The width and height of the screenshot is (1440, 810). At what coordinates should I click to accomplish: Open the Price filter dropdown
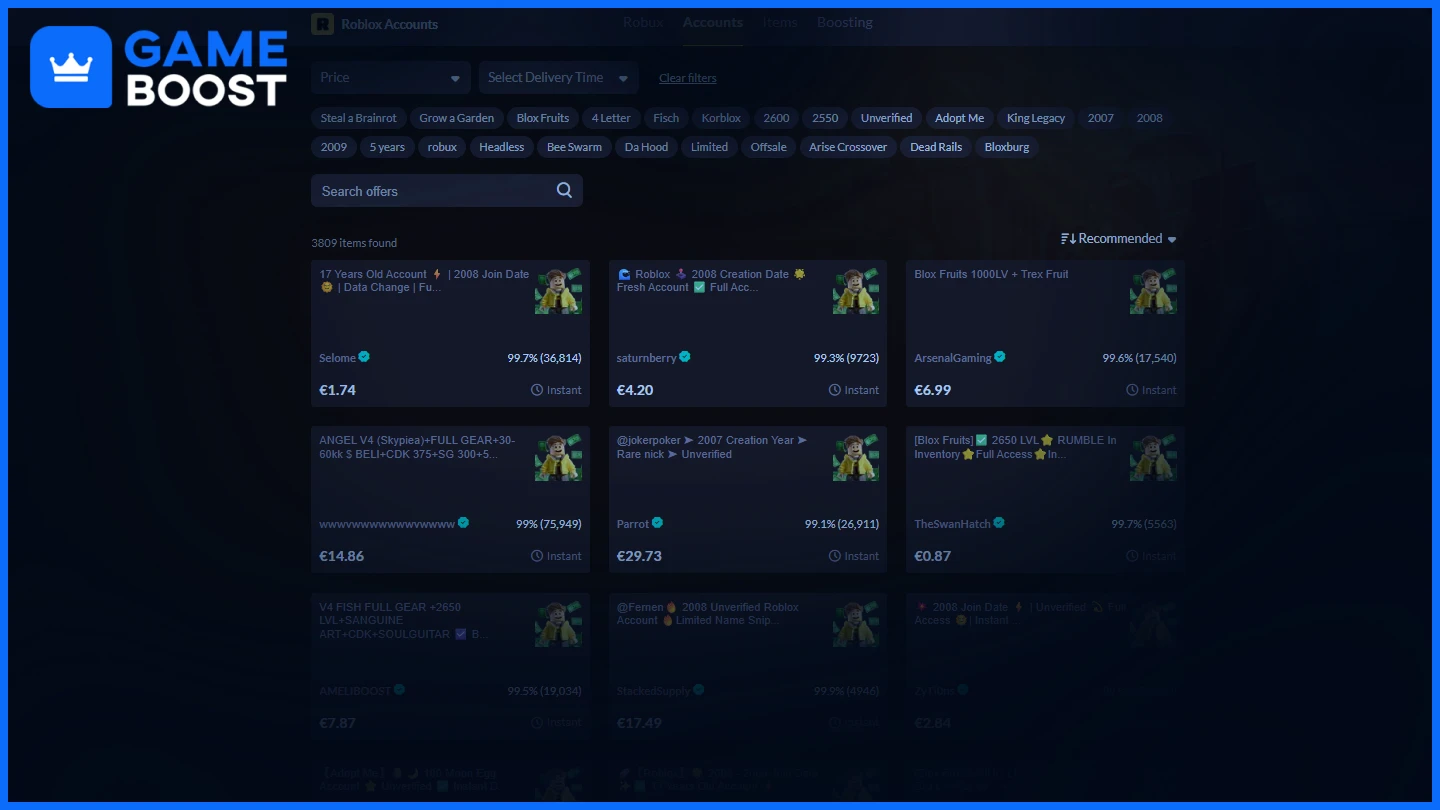(x=391, y=77)
